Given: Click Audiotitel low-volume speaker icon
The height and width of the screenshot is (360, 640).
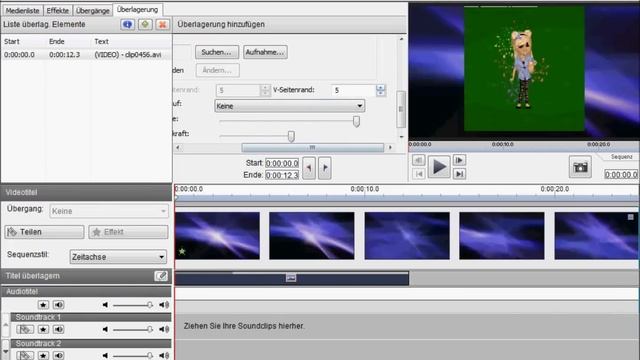Looking at the screenshot, I should pyautogui.click(x=105, y=305).
